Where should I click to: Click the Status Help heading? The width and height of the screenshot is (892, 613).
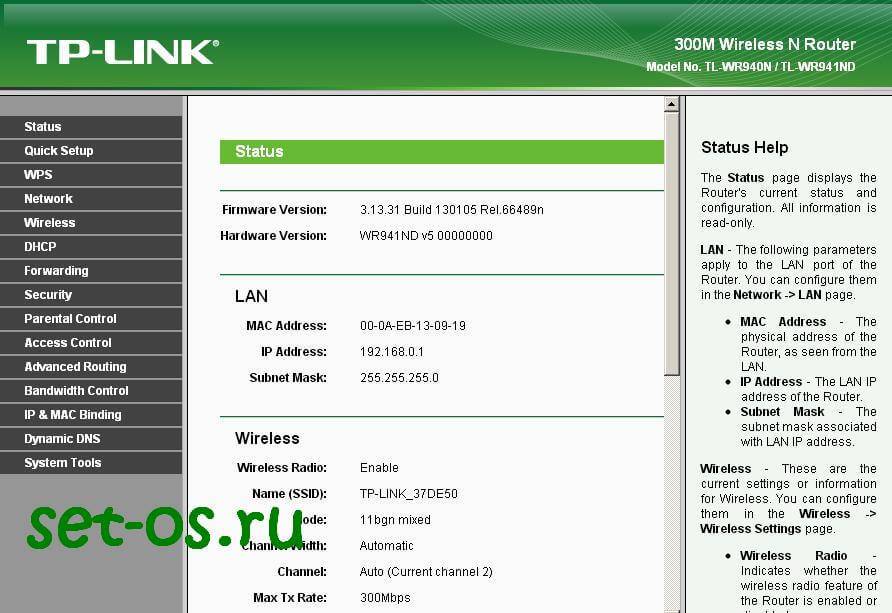pyautogui.click(x=744, y=148)
